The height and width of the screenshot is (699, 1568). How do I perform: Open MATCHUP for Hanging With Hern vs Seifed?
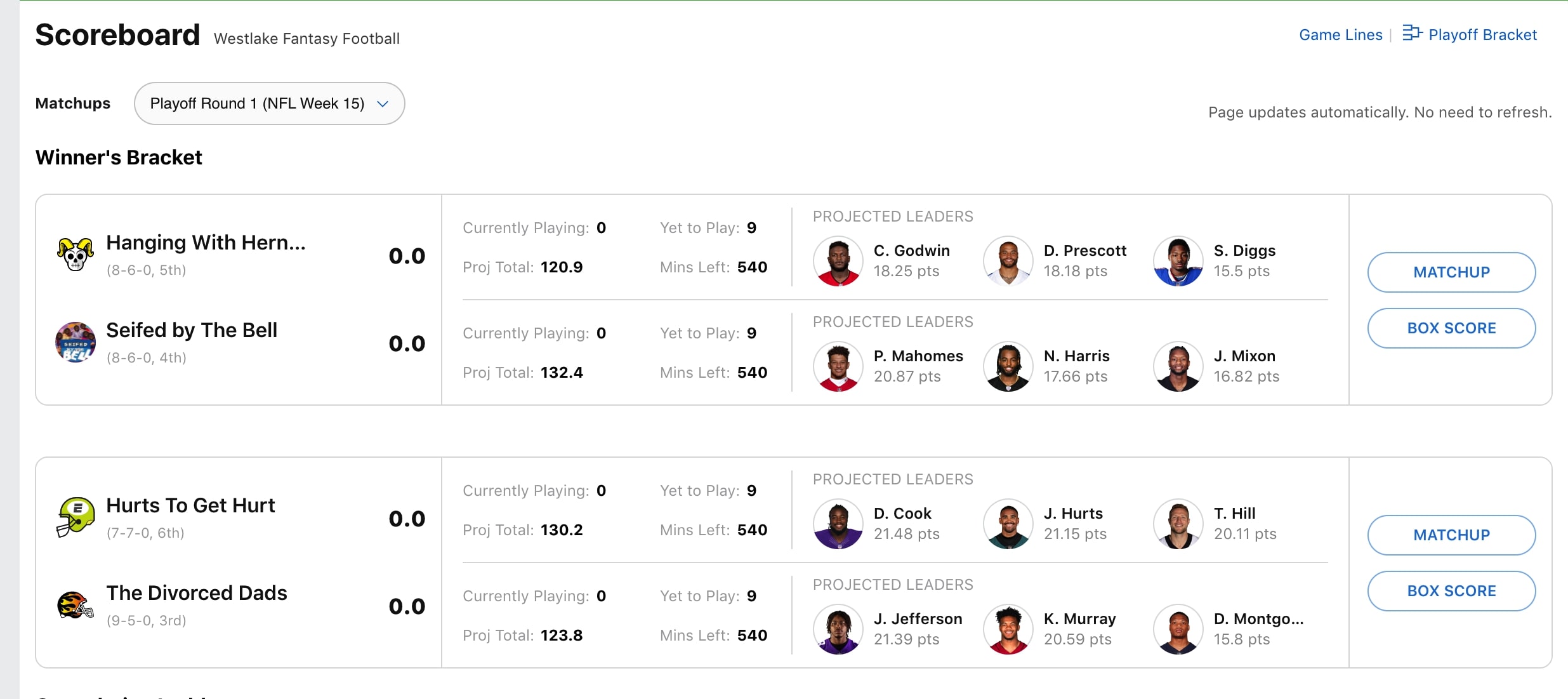click(1451, 272)
